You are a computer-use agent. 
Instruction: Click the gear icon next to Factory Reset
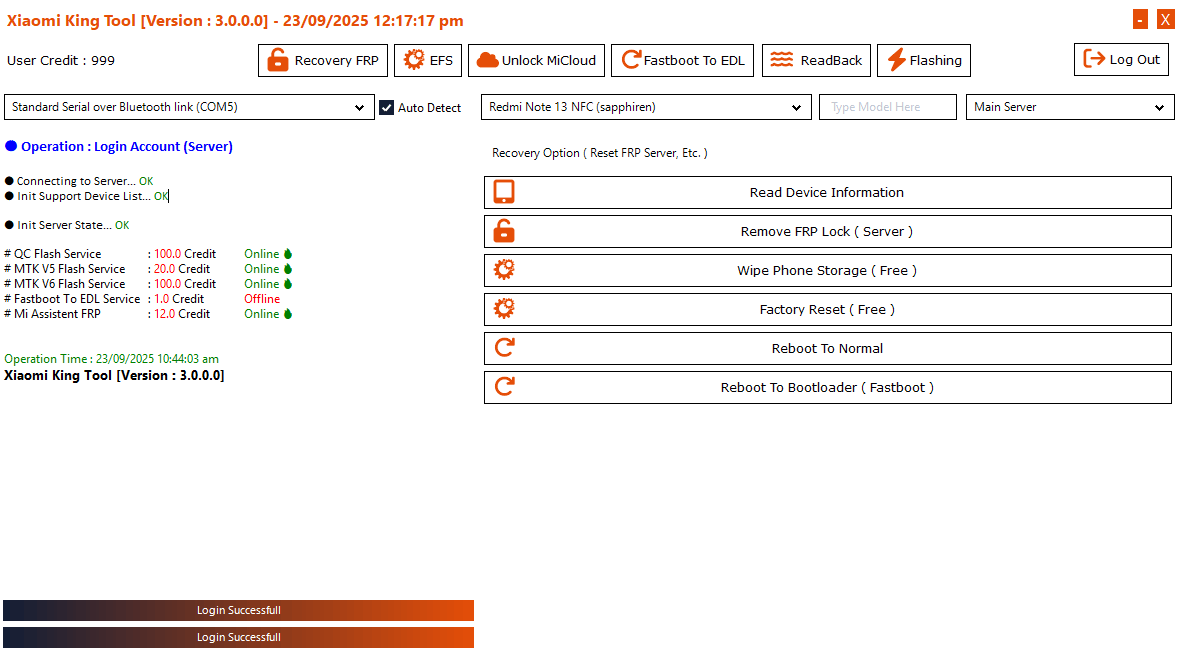tap(504, 308)
